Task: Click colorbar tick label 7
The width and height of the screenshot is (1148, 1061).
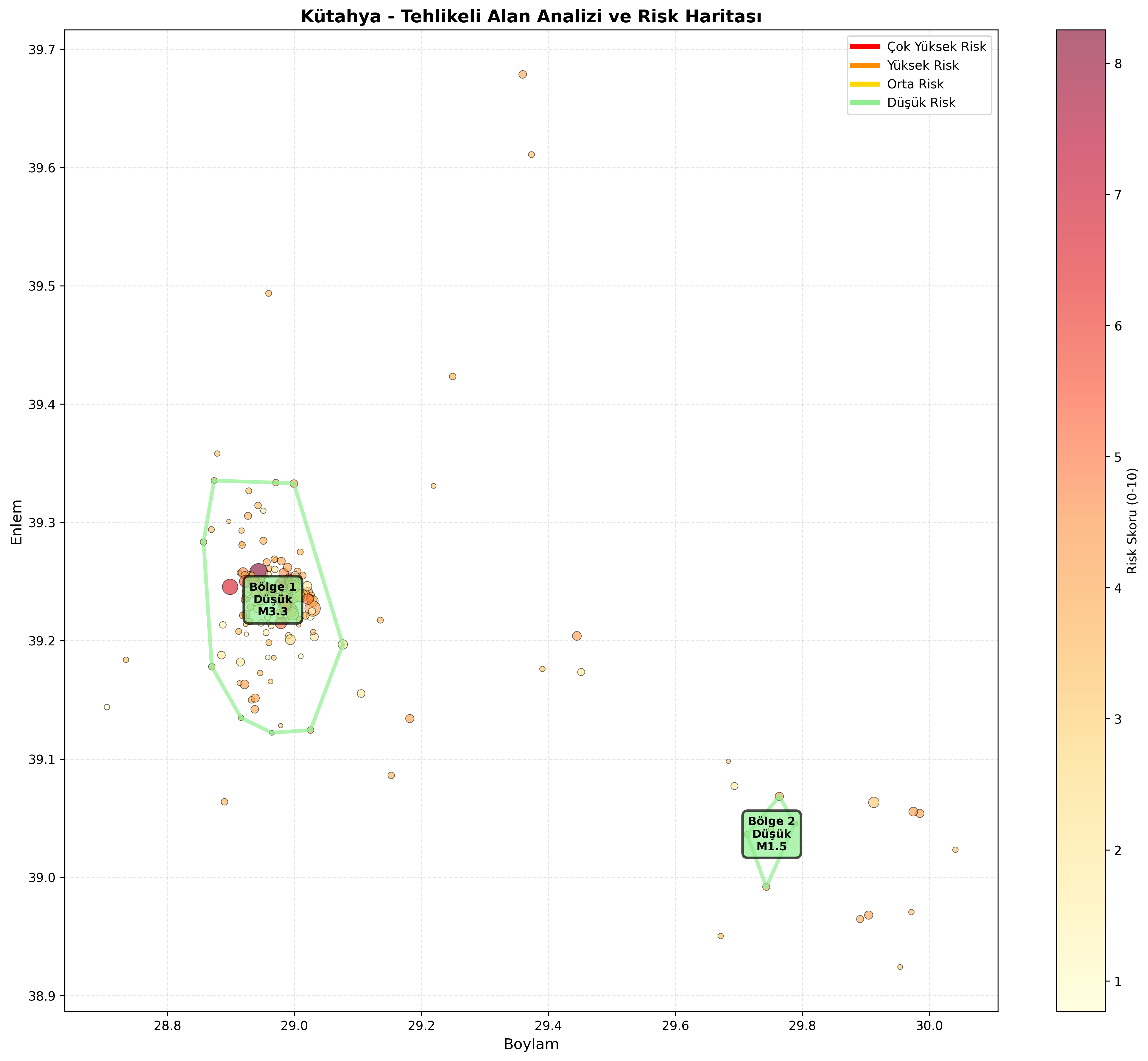Action: [1118, 195]
